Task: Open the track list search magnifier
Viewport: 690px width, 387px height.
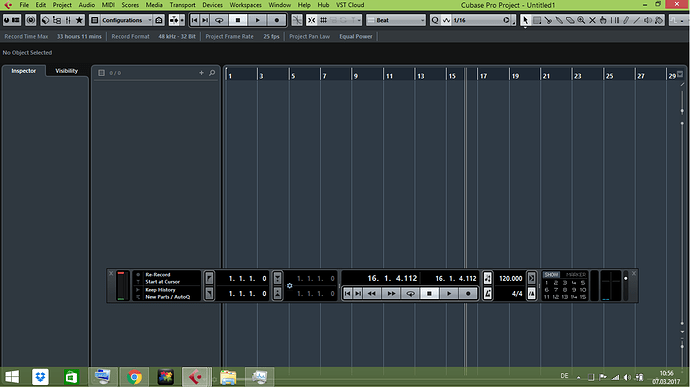Action: [x=212, y=73]
